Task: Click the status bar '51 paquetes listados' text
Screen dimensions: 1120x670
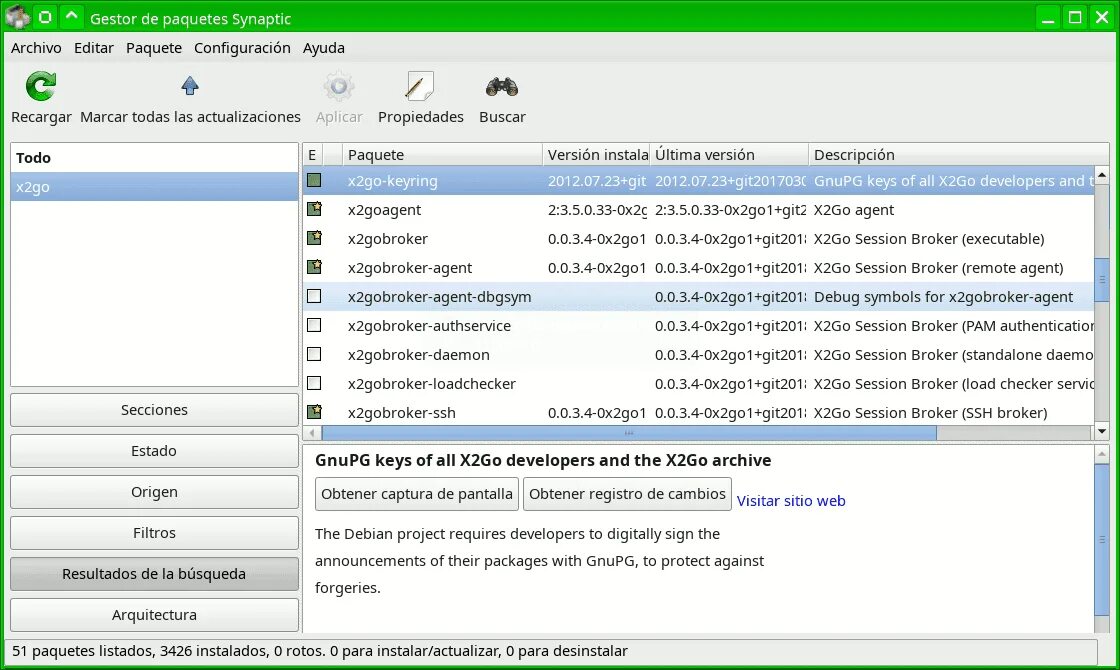Action: click(x=83, y=651)
